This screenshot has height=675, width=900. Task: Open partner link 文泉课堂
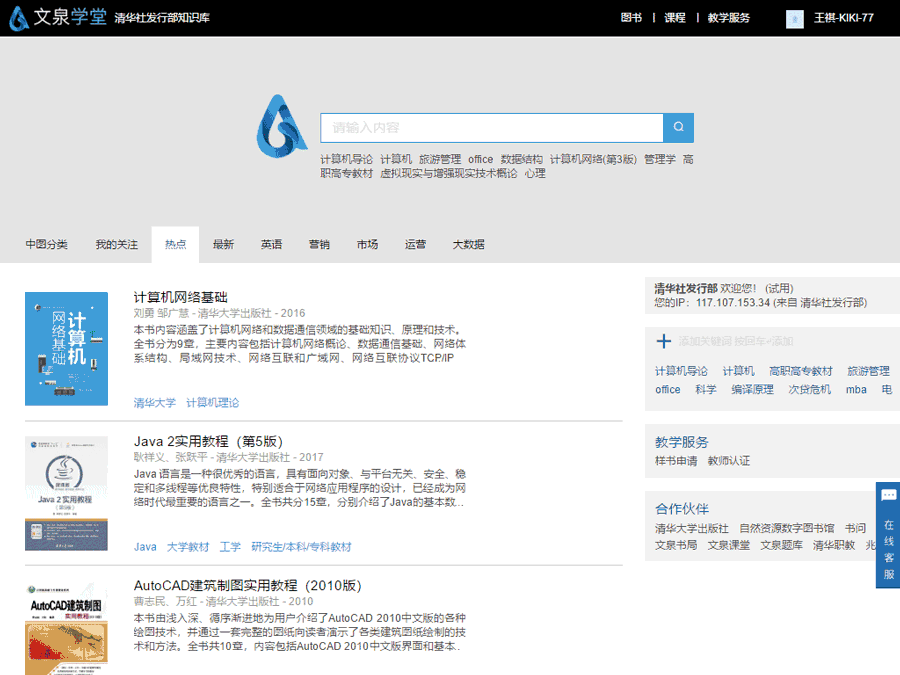pos(729,545)
